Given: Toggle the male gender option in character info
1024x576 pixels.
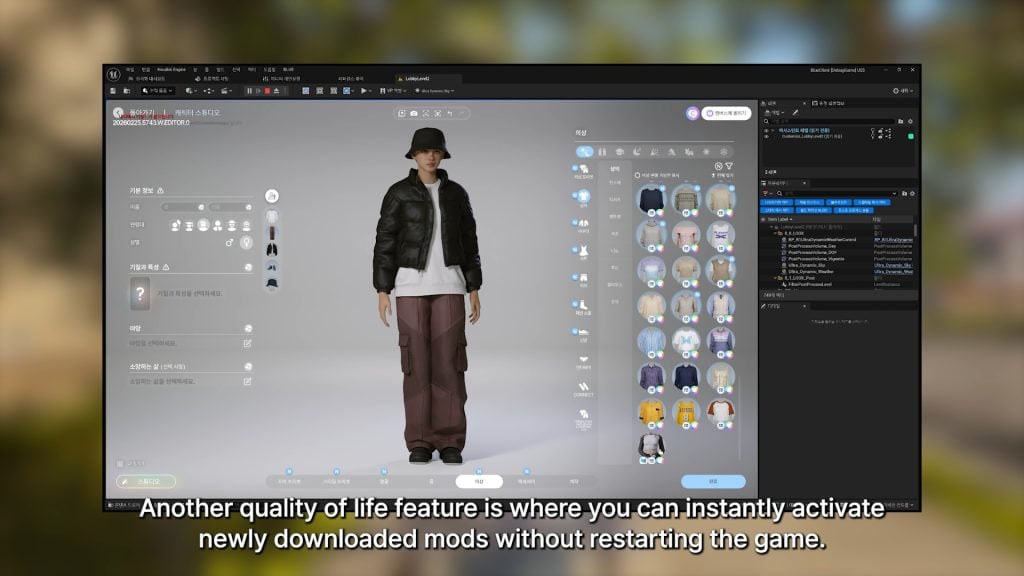Looking at the screenshot, I should (x=228, y=243).
